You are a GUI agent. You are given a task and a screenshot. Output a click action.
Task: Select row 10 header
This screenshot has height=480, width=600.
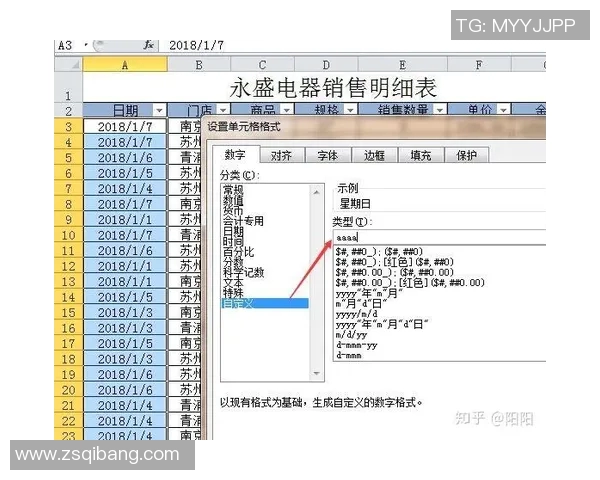pos(68,235)
